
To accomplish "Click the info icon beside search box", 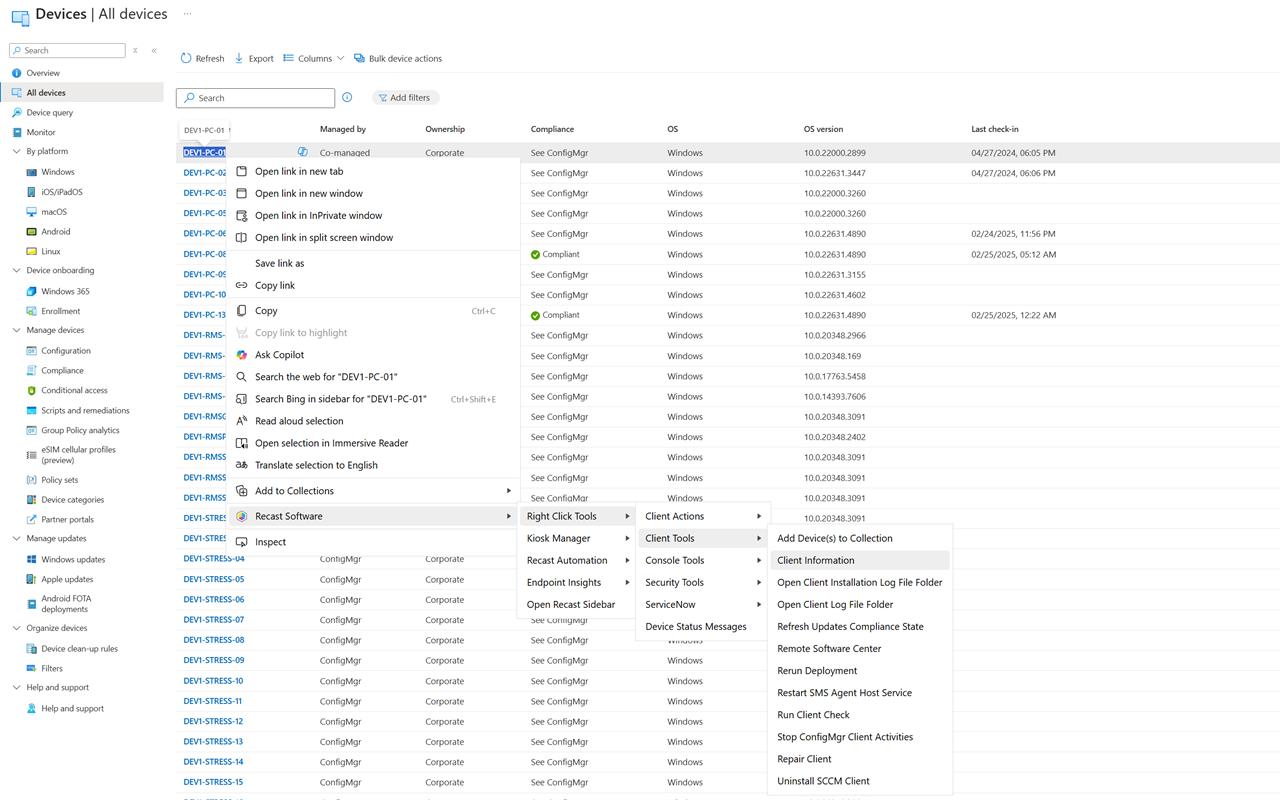I will (x=347, y=97).
